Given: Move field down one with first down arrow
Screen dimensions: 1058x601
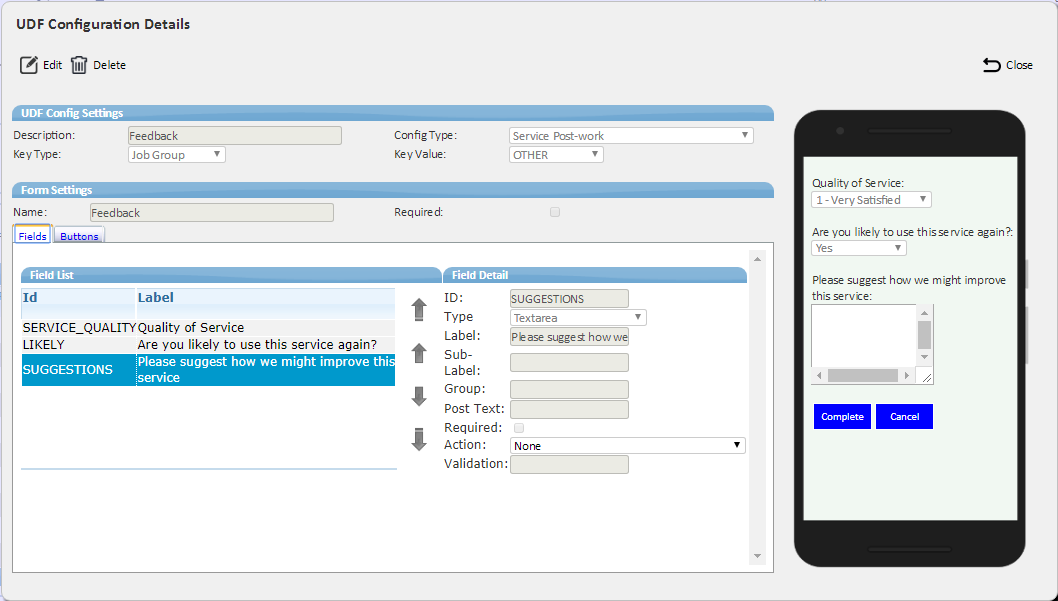Looking at the screenshot, I should (x=419, y=396).
